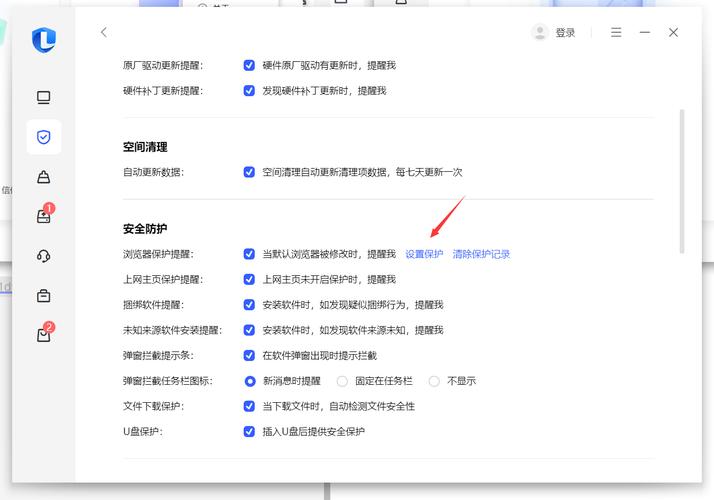Screen dimensions: 714x500
Task: Click the 登录 login link
Action: 565,33
